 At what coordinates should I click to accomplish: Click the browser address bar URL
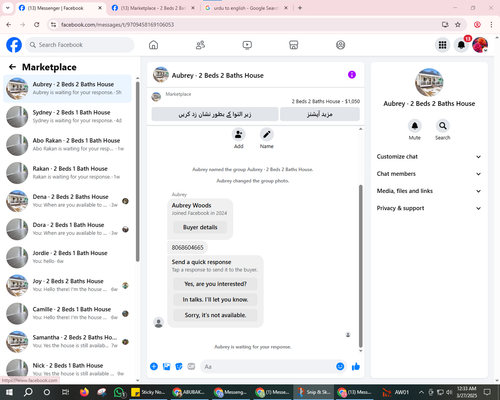coord(117,24)
